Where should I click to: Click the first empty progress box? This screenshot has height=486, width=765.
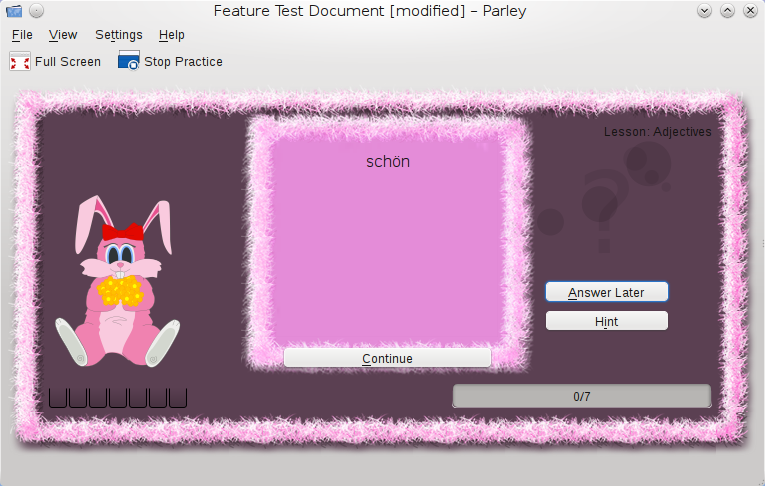pyautogui.click(x=58, y=398)
